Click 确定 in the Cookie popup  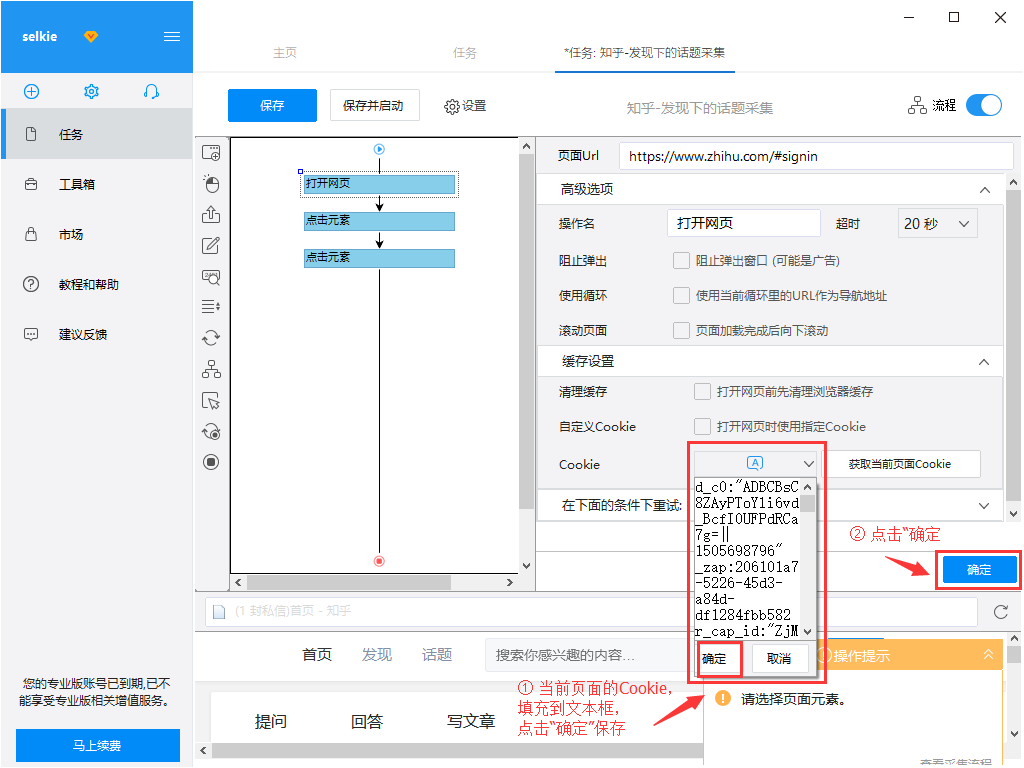pyautogui.click(x=719, y=658)
